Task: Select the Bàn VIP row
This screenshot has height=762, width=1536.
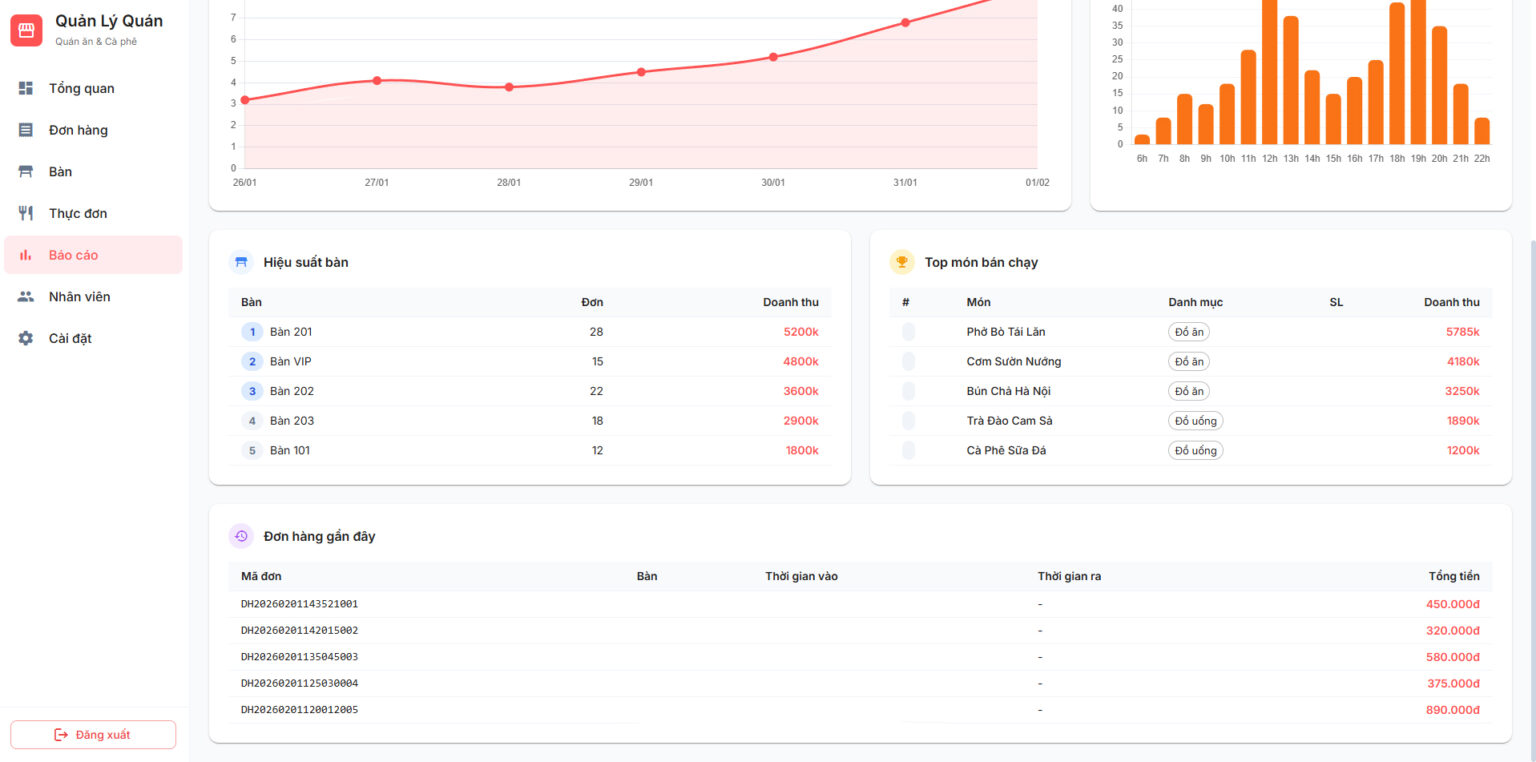Action: pyautogui.click(x=530, y=361)
